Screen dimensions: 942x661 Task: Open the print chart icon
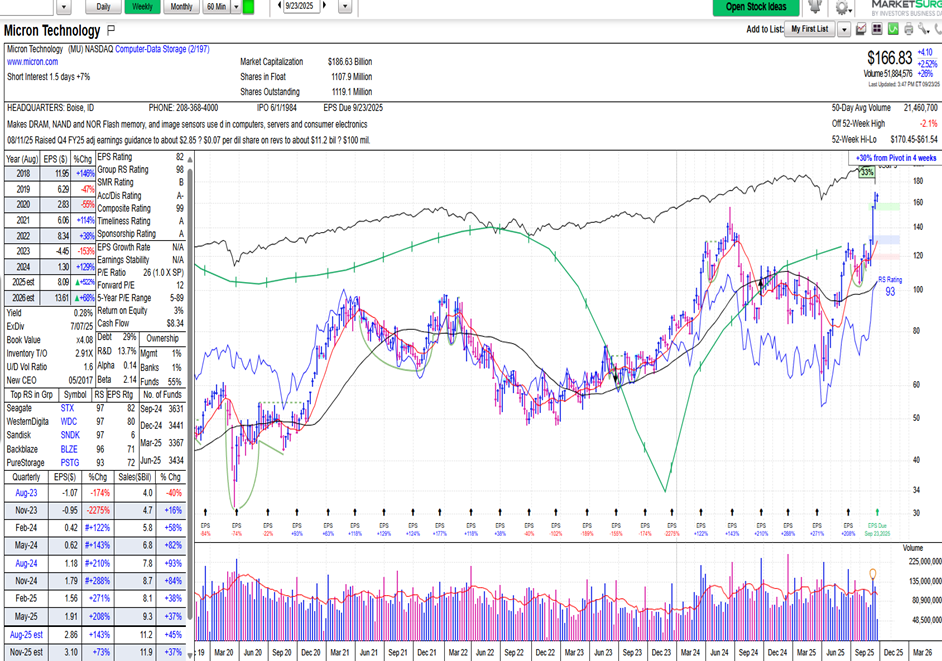(x=908, y=32)
